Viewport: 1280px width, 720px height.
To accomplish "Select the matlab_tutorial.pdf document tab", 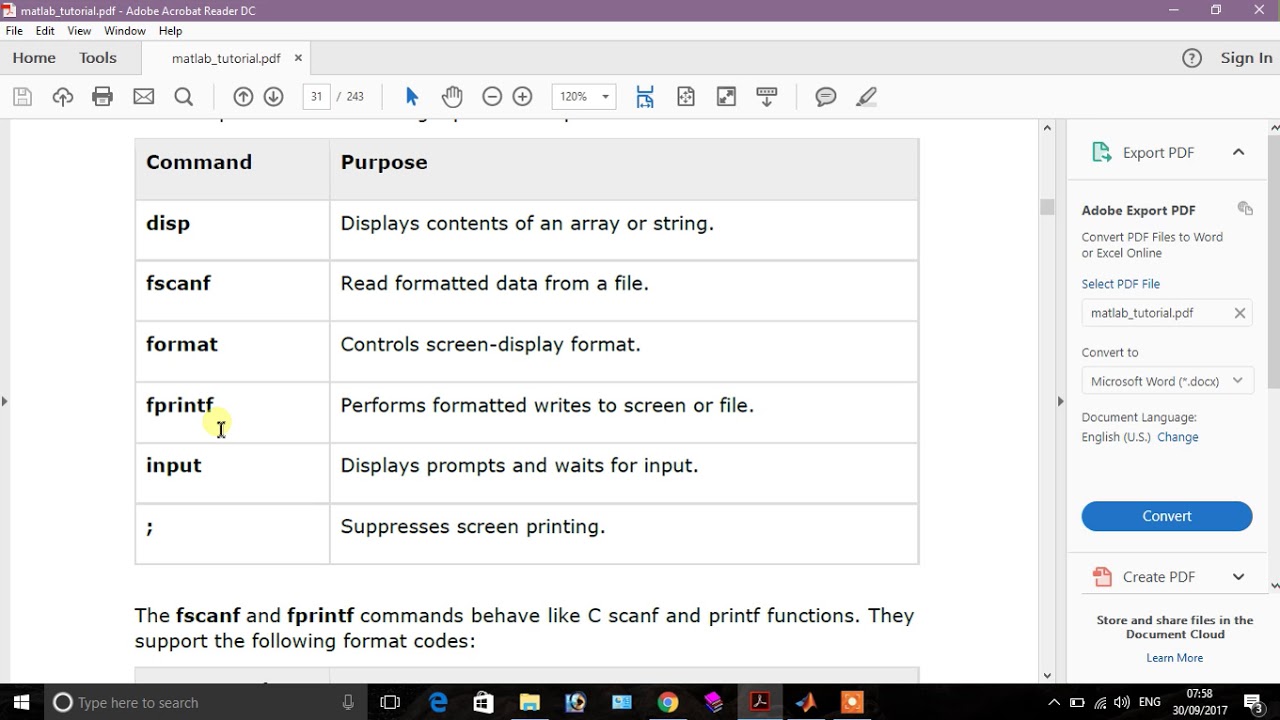I will 226,58.
